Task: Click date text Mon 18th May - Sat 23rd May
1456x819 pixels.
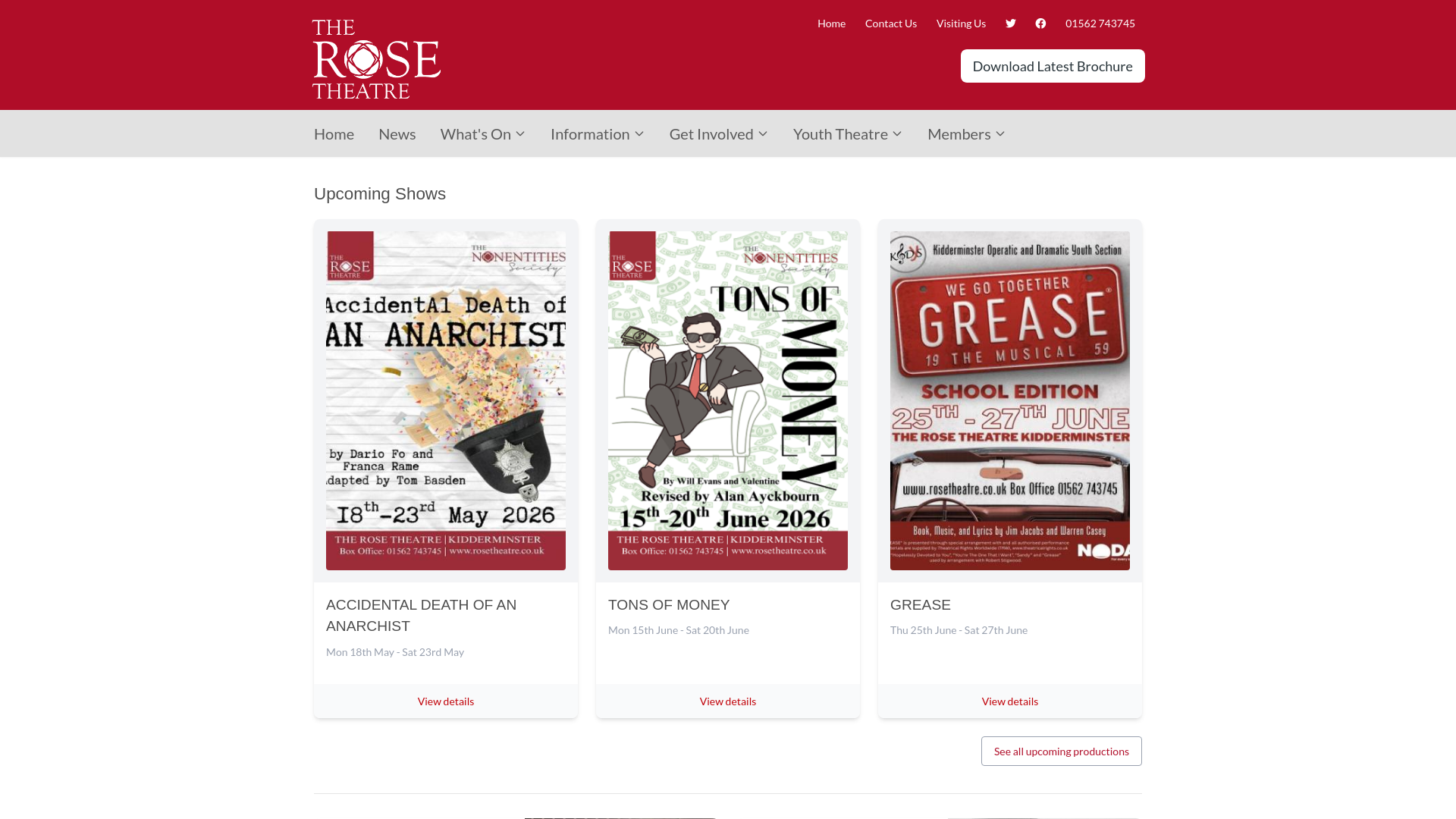Action: [x=395, y=652]
